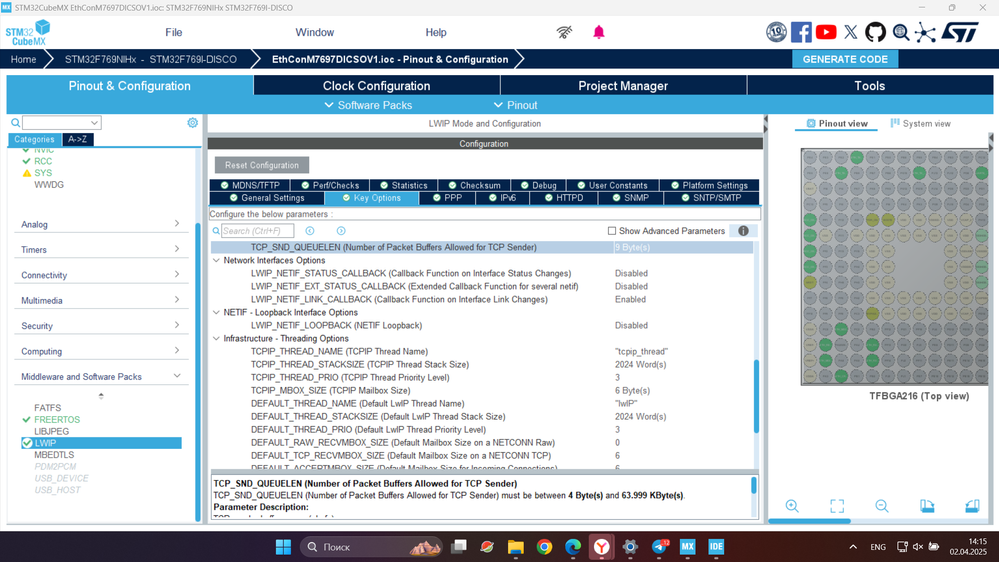The width and height of the screenshot is (999, 562).
Task: Open the Pinout dropdown menu
Action: pyautogui.click(x=515, y=105)
